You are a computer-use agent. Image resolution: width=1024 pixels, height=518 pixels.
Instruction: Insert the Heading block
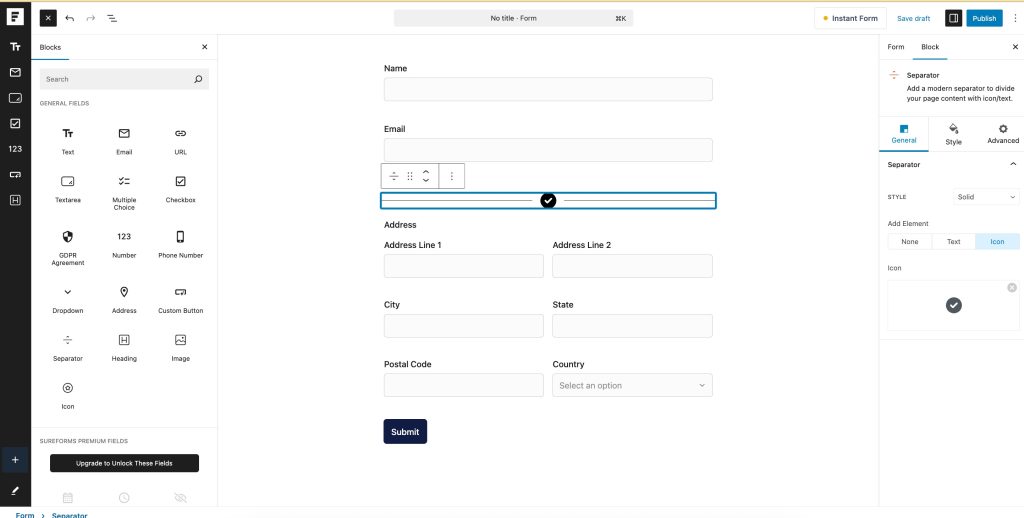[124, 347]
